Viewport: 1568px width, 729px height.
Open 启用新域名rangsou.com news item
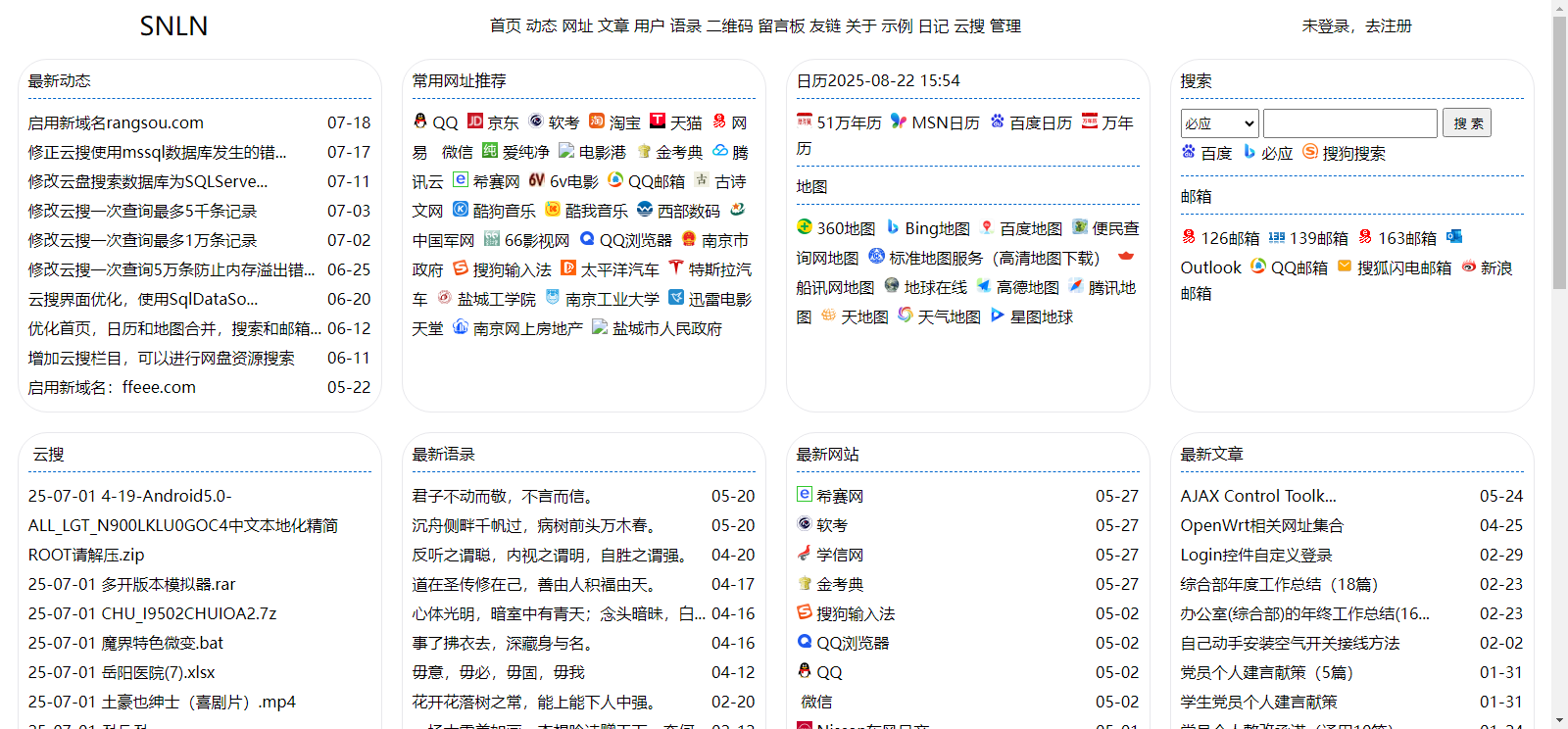(116, 123)
